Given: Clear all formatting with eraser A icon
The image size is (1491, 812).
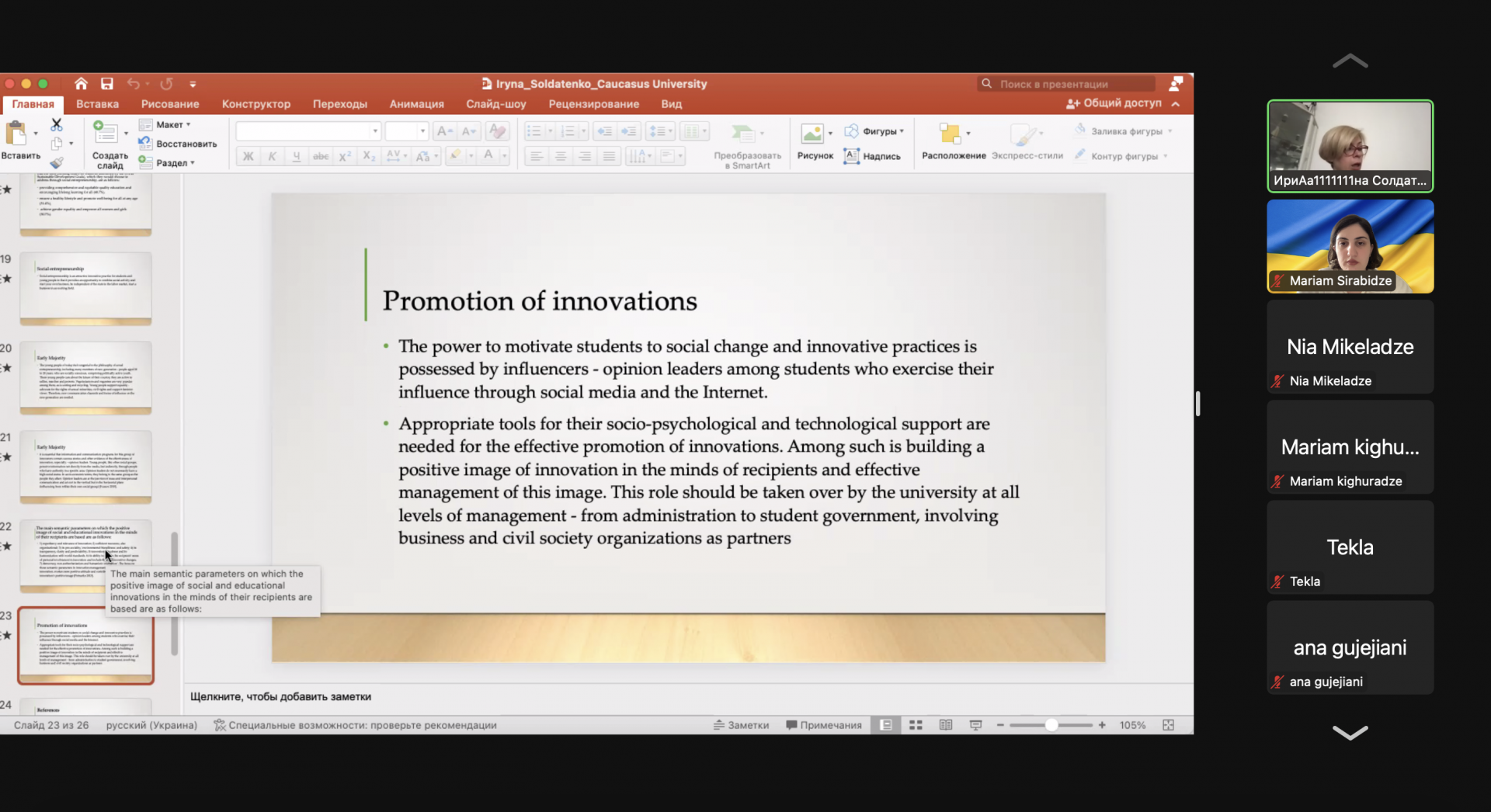Looking at the screenshot, I should [498, 131].
